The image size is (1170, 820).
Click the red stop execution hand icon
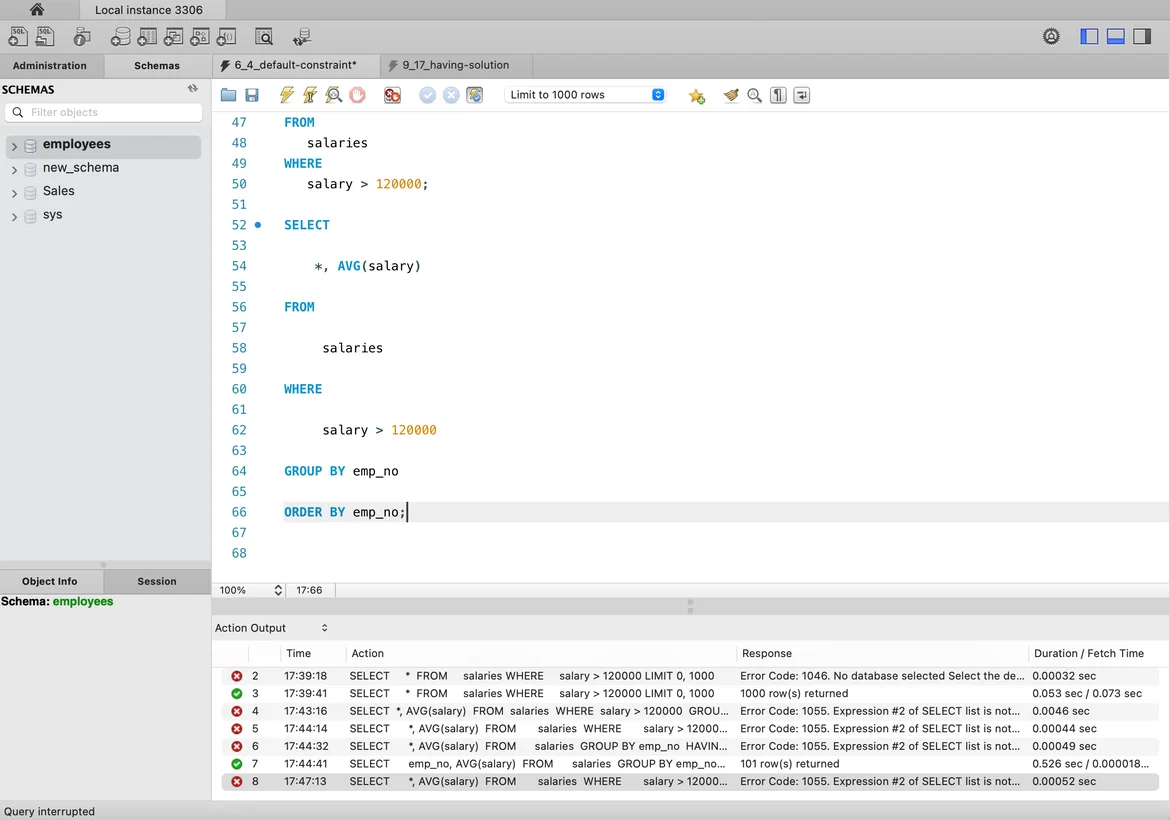[357, 95]
